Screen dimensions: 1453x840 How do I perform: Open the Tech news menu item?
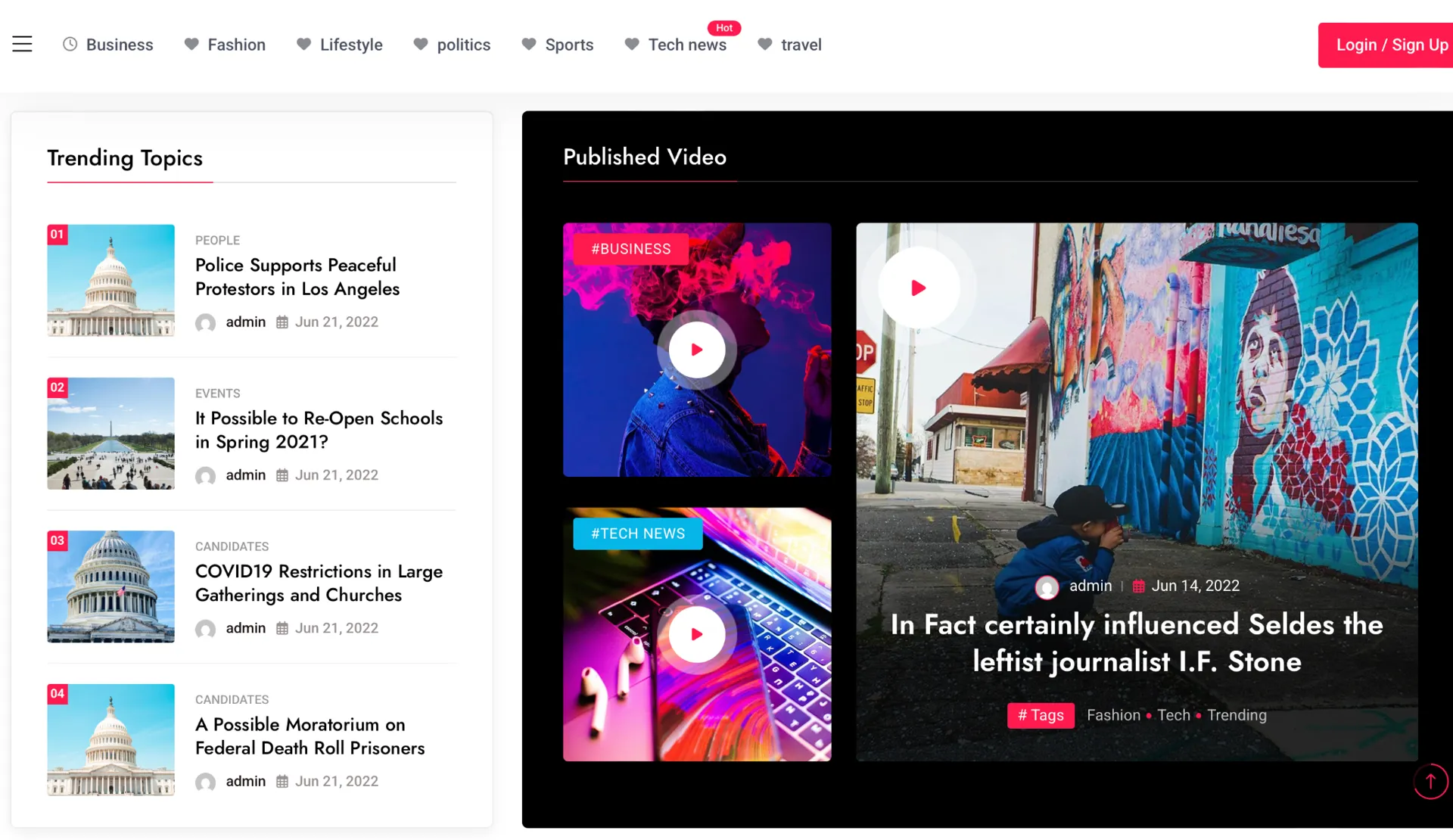[686, 45]
